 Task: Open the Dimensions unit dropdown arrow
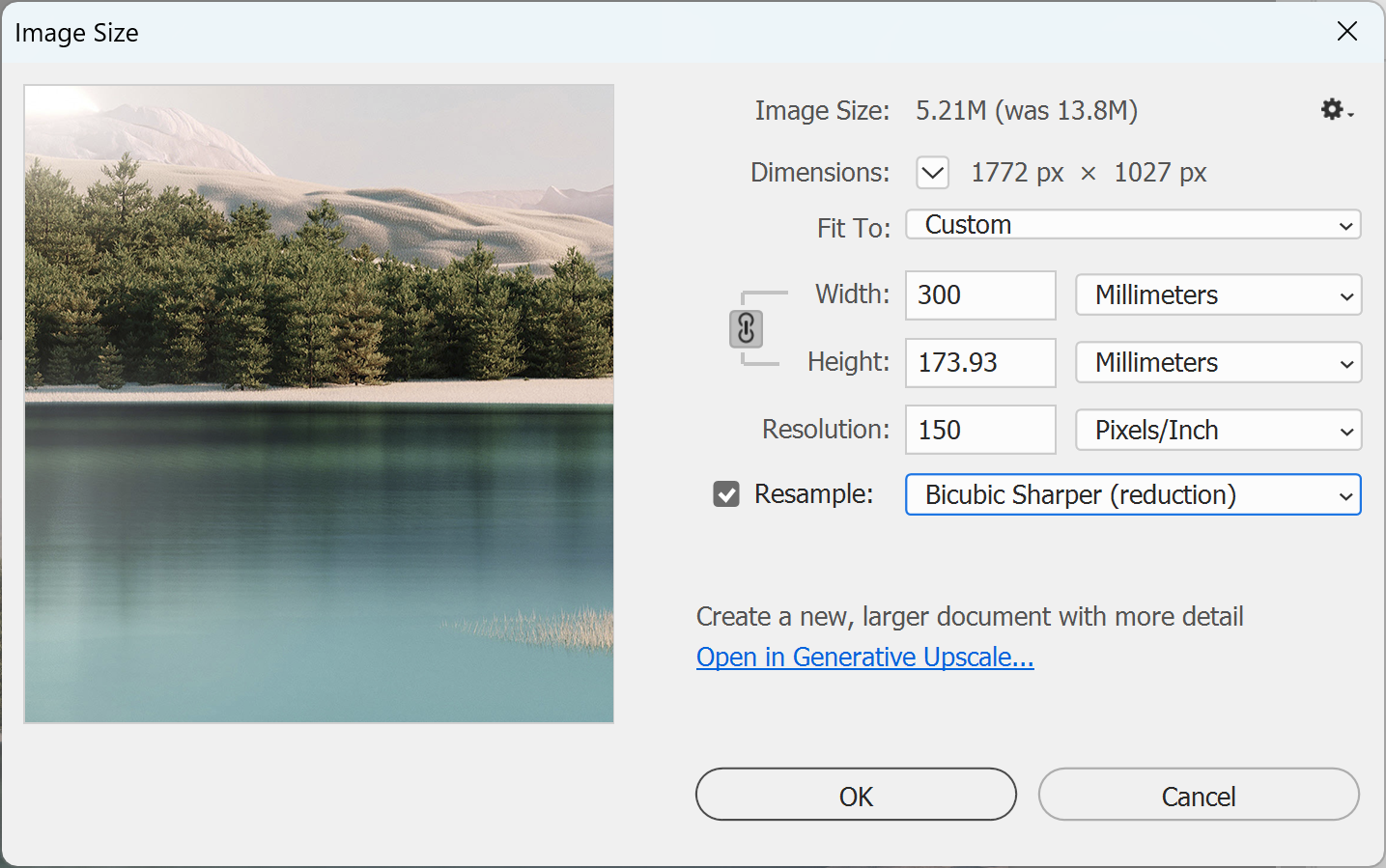point(932,173)
